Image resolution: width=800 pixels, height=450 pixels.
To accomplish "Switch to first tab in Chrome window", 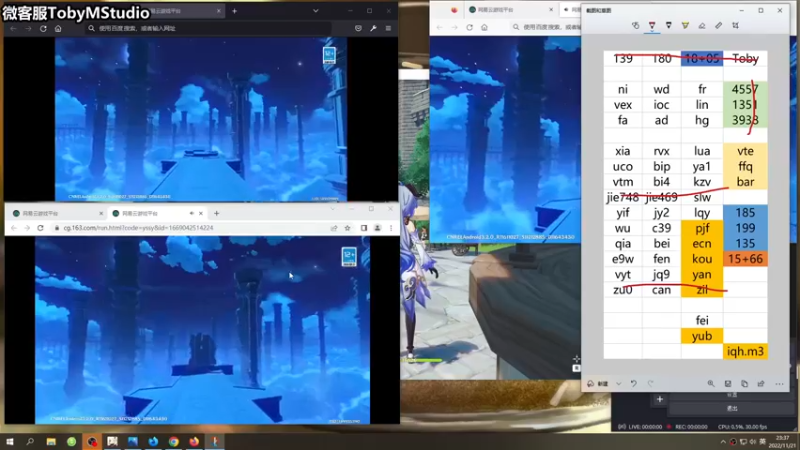I will 58,213.
